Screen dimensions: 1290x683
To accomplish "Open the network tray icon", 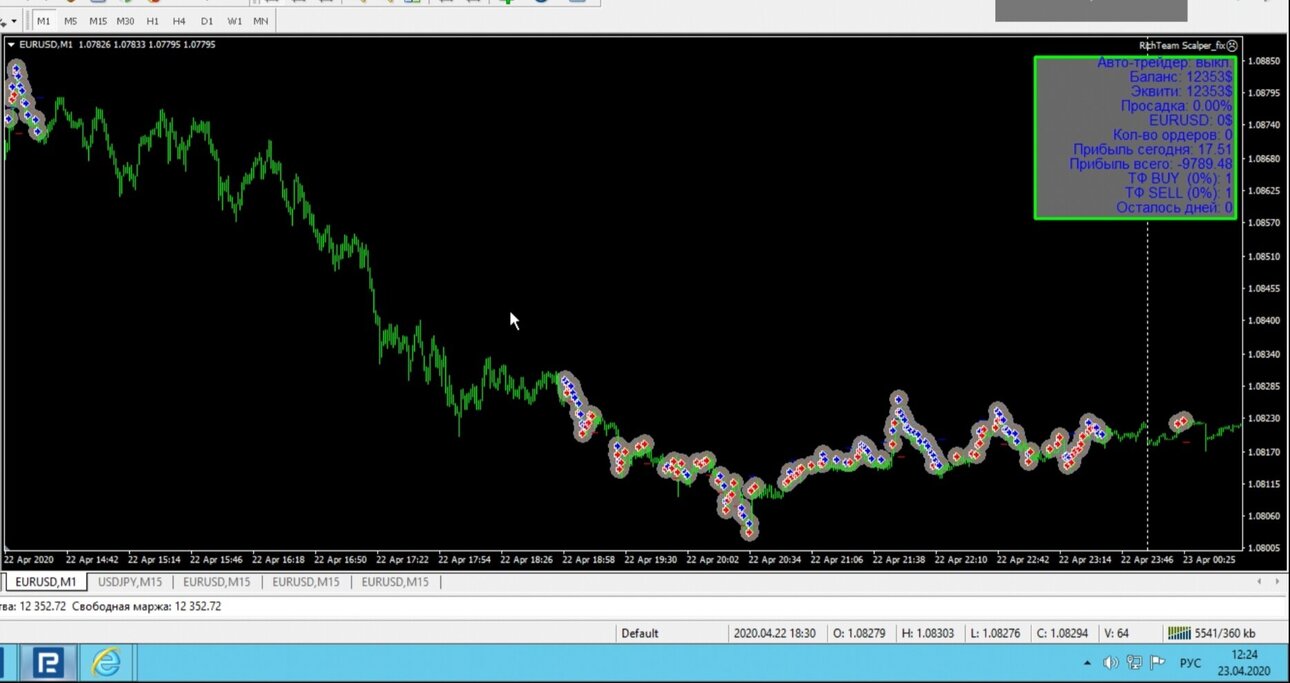I will pos(1134,663).
